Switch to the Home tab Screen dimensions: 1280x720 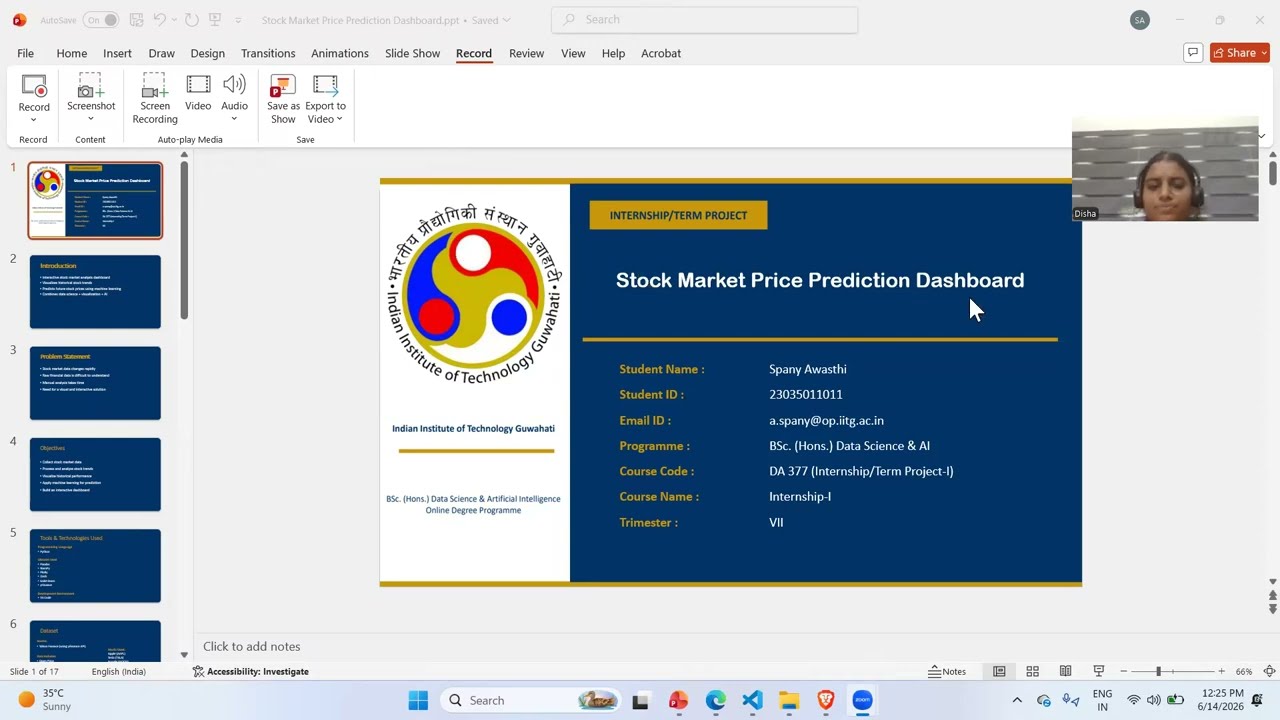coord(72,53)
